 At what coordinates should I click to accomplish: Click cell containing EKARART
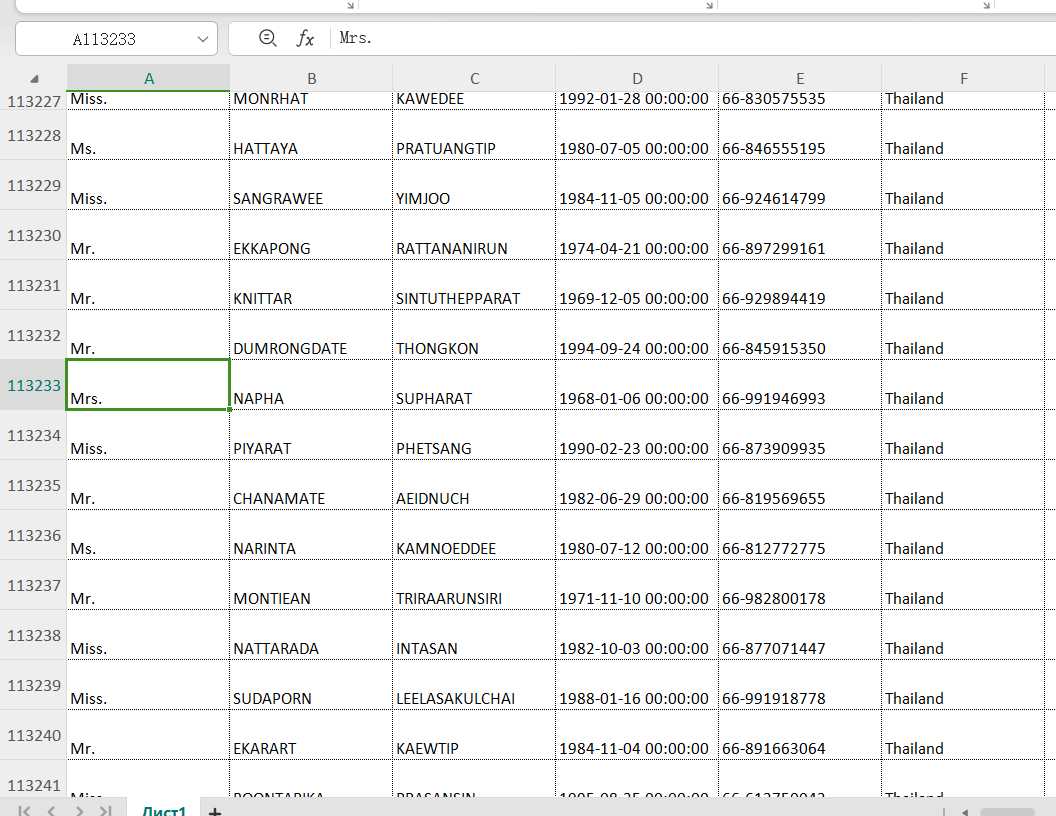click(311, 735)
